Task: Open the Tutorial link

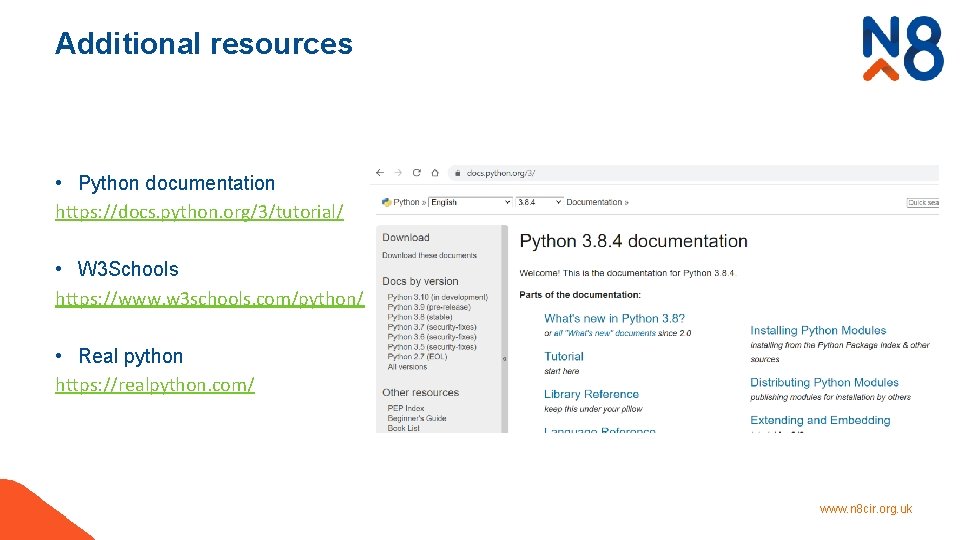Action: pyautogui.click(x=564, y=356)
